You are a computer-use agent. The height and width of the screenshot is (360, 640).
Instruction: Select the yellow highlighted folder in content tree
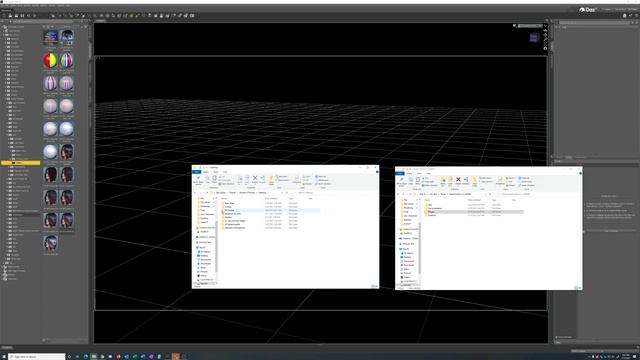(20, 163)
